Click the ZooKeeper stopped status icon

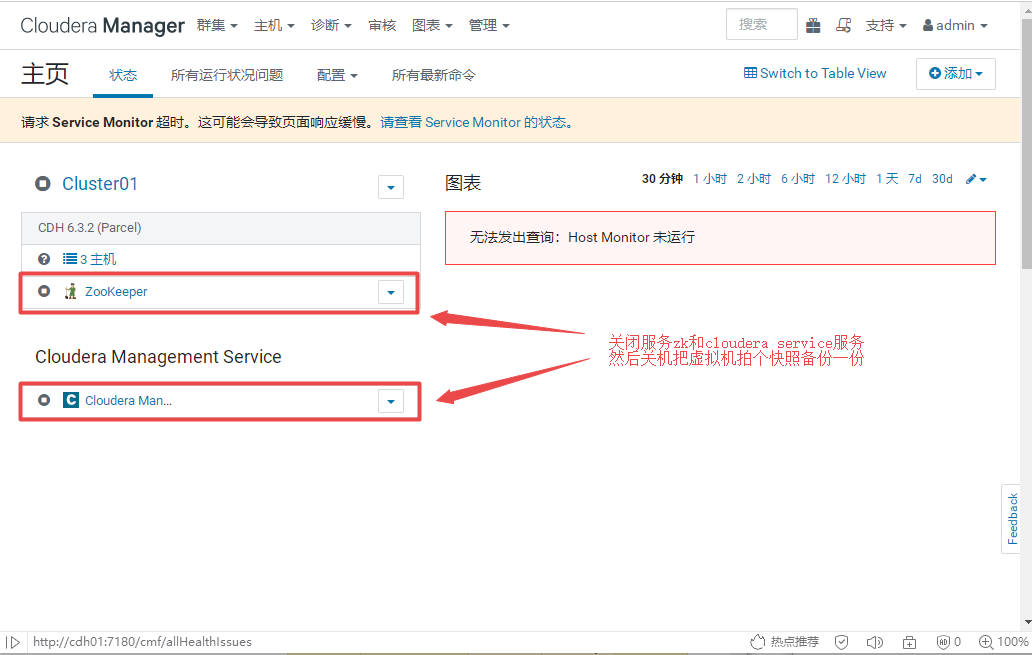[x=44, y=291]
